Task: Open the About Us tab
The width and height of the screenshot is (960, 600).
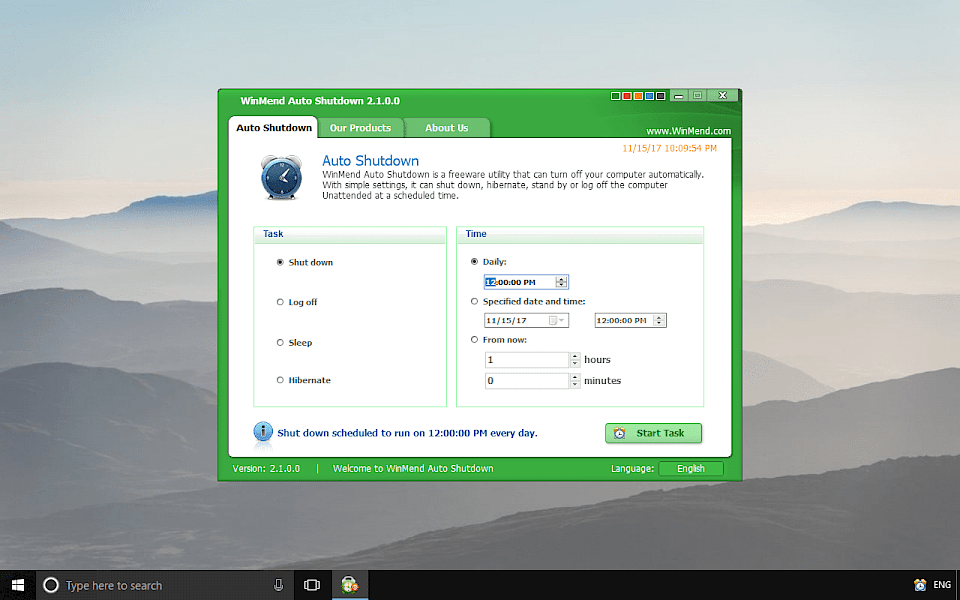Action: pos(446,127)
